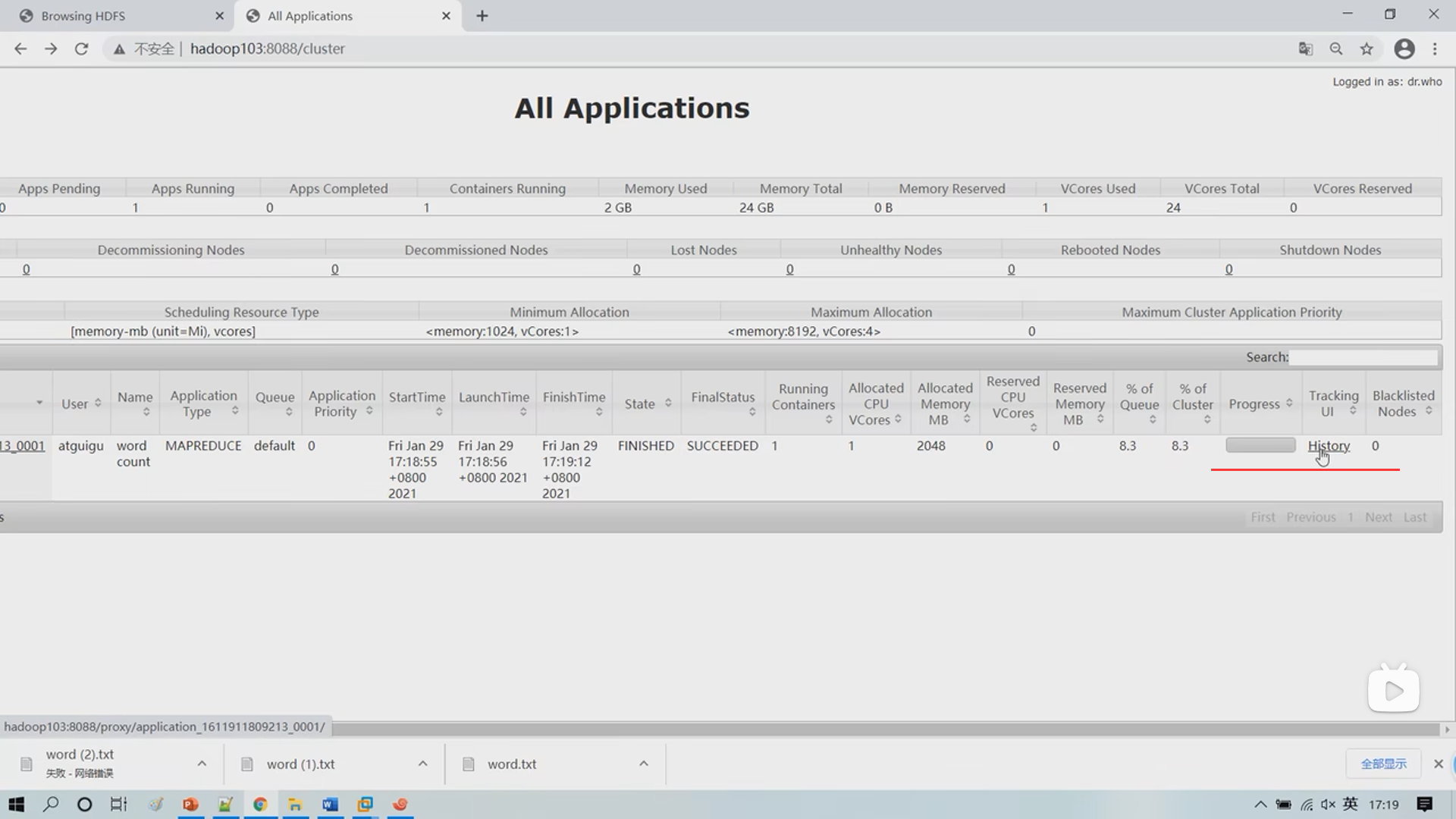The image size is (1456, 819).
Task: Bookmark this page with the star icon
Action: pos(1367,49)
